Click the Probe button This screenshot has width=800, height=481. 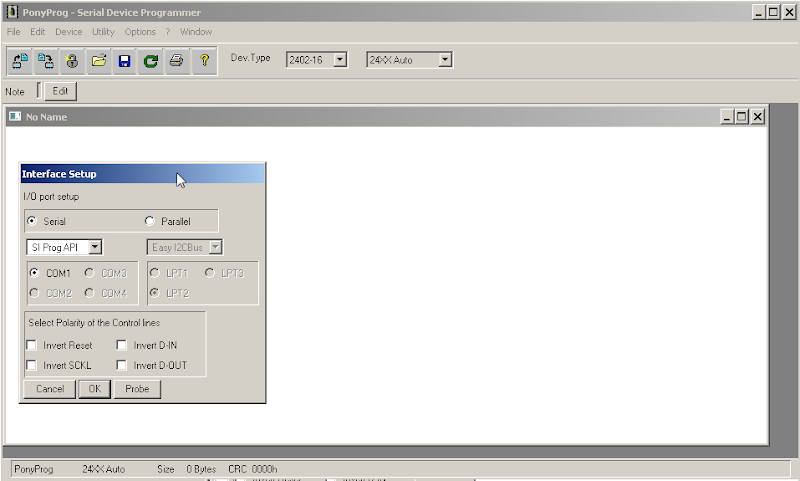pos(137,389)
